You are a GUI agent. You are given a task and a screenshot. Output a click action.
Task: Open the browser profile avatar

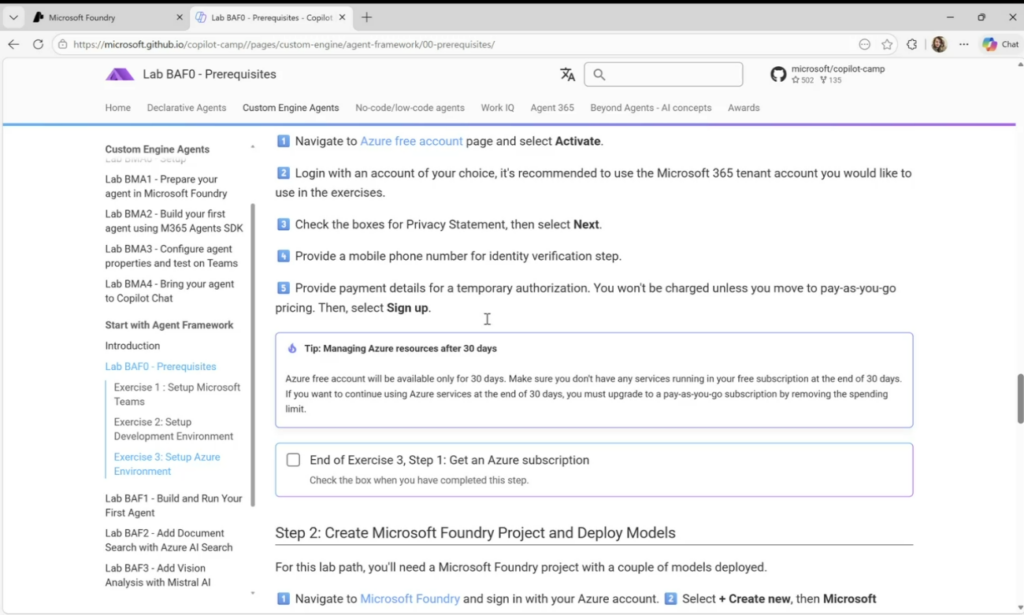pos(939,44)
